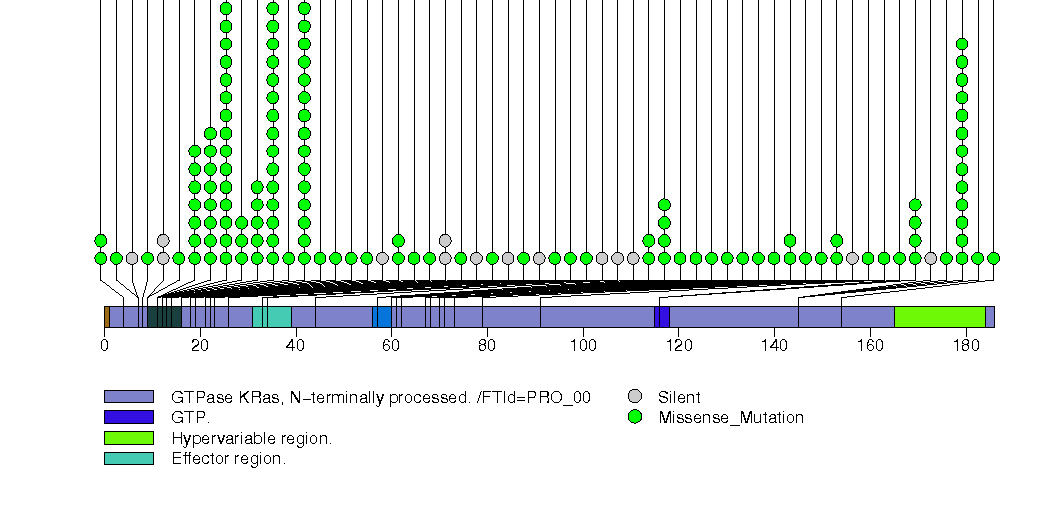1047x524 pixels.
Task: Select the top circle of the stack just left of the tallest right stack
Action: click(915, 205)
